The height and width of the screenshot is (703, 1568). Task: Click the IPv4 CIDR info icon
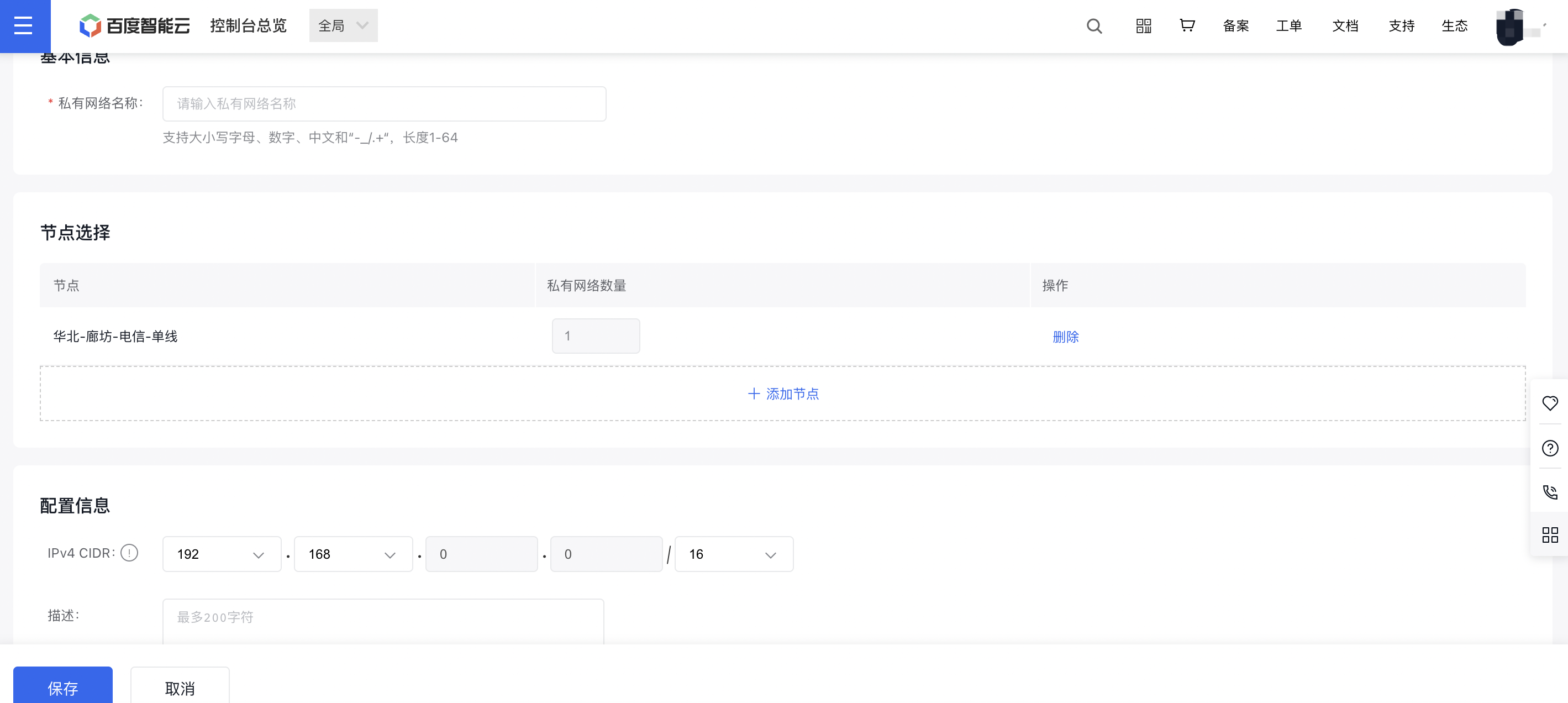[129, 553]
